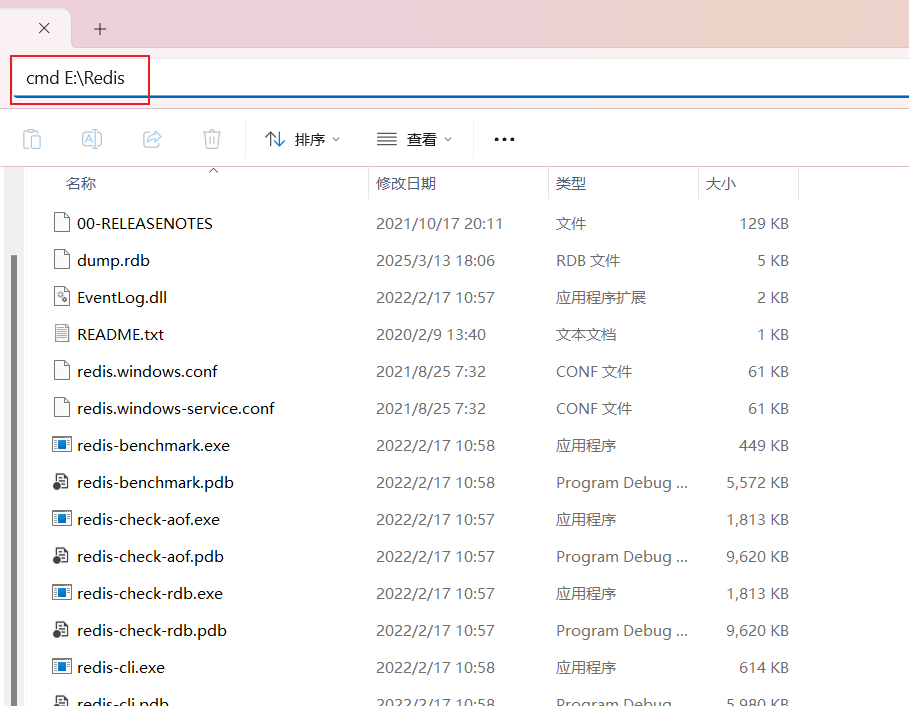Select file name redis-check-rdb.pdb
This screenshot has width=909, height=706.
click(x=152, y=631)
